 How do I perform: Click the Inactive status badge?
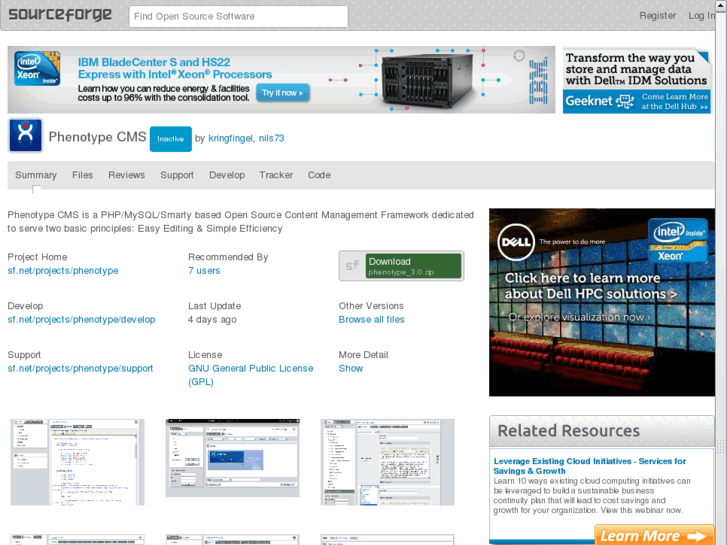click(x=171, y=139)
